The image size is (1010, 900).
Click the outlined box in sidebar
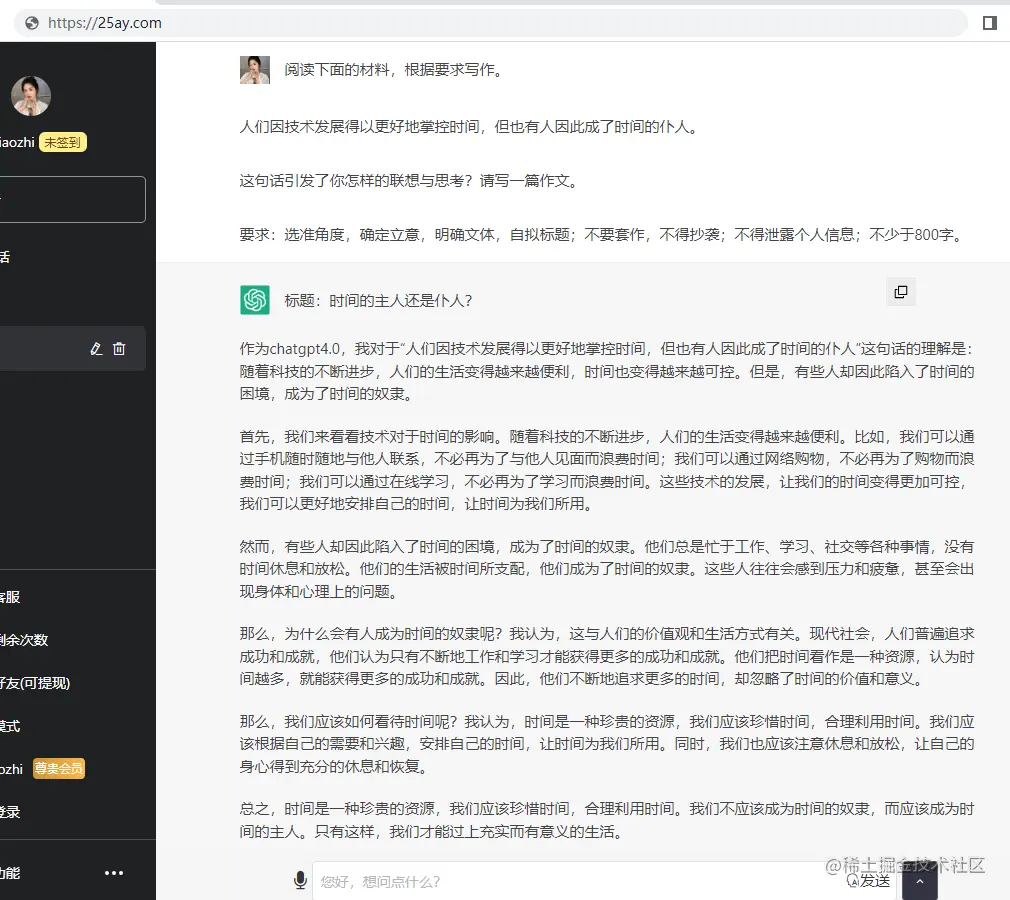coord(72,199)
